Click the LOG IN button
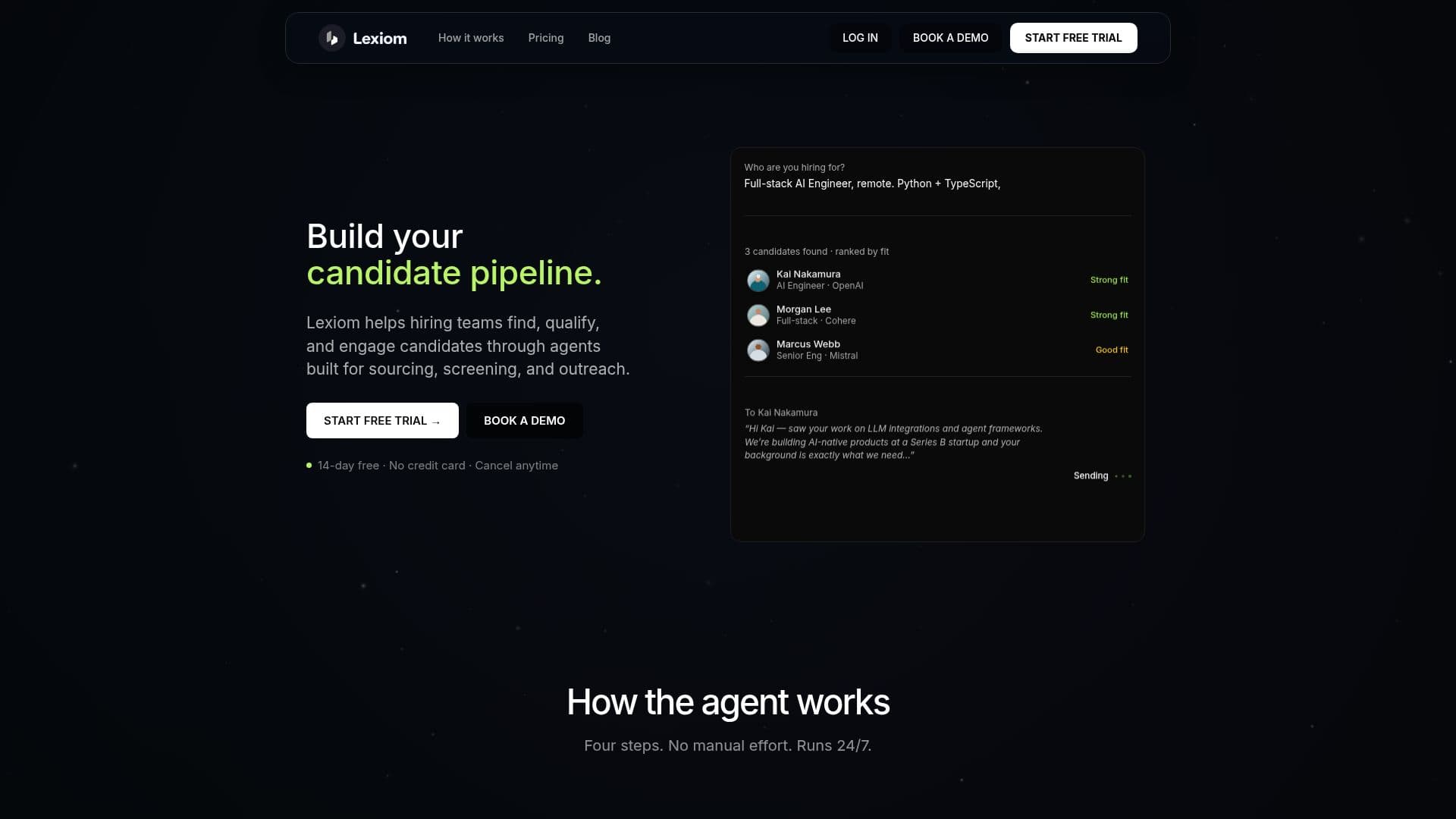The image size is (1456, 819). pos(860,38)
